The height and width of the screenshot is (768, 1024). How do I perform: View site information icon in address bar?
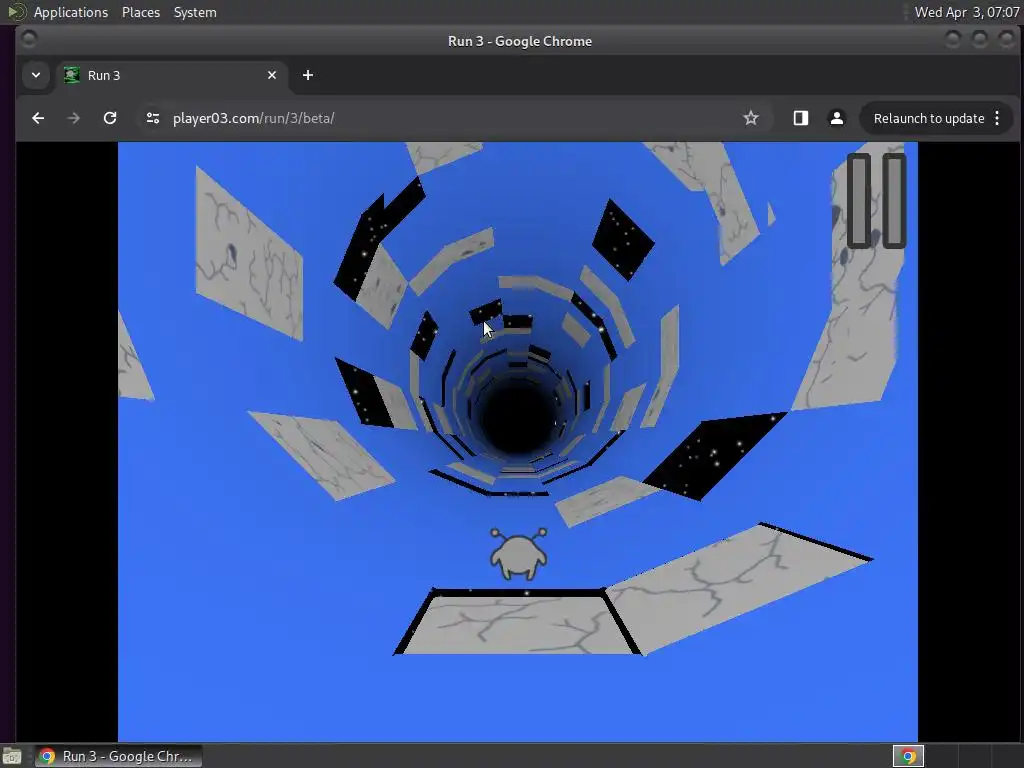coord(153,118)
